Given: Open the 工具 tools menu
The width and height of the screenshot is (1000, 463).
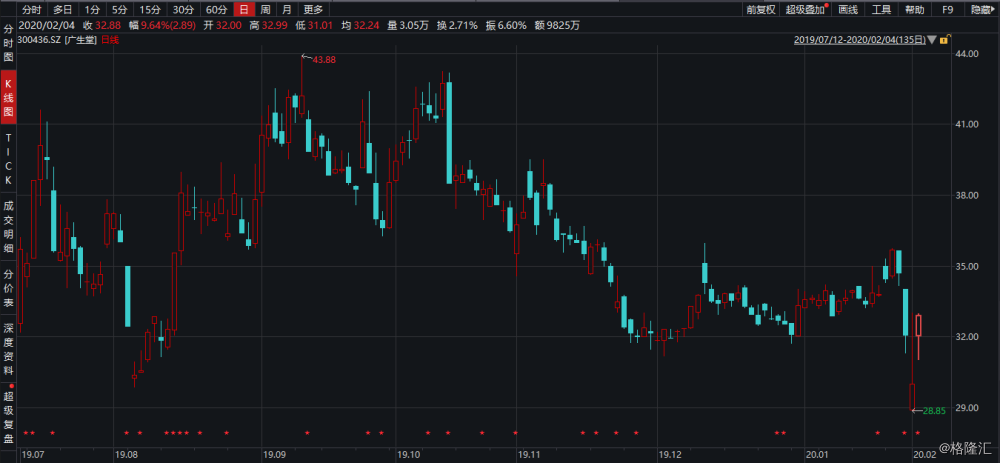Looking at the screenshot, I should pos(881,10).
